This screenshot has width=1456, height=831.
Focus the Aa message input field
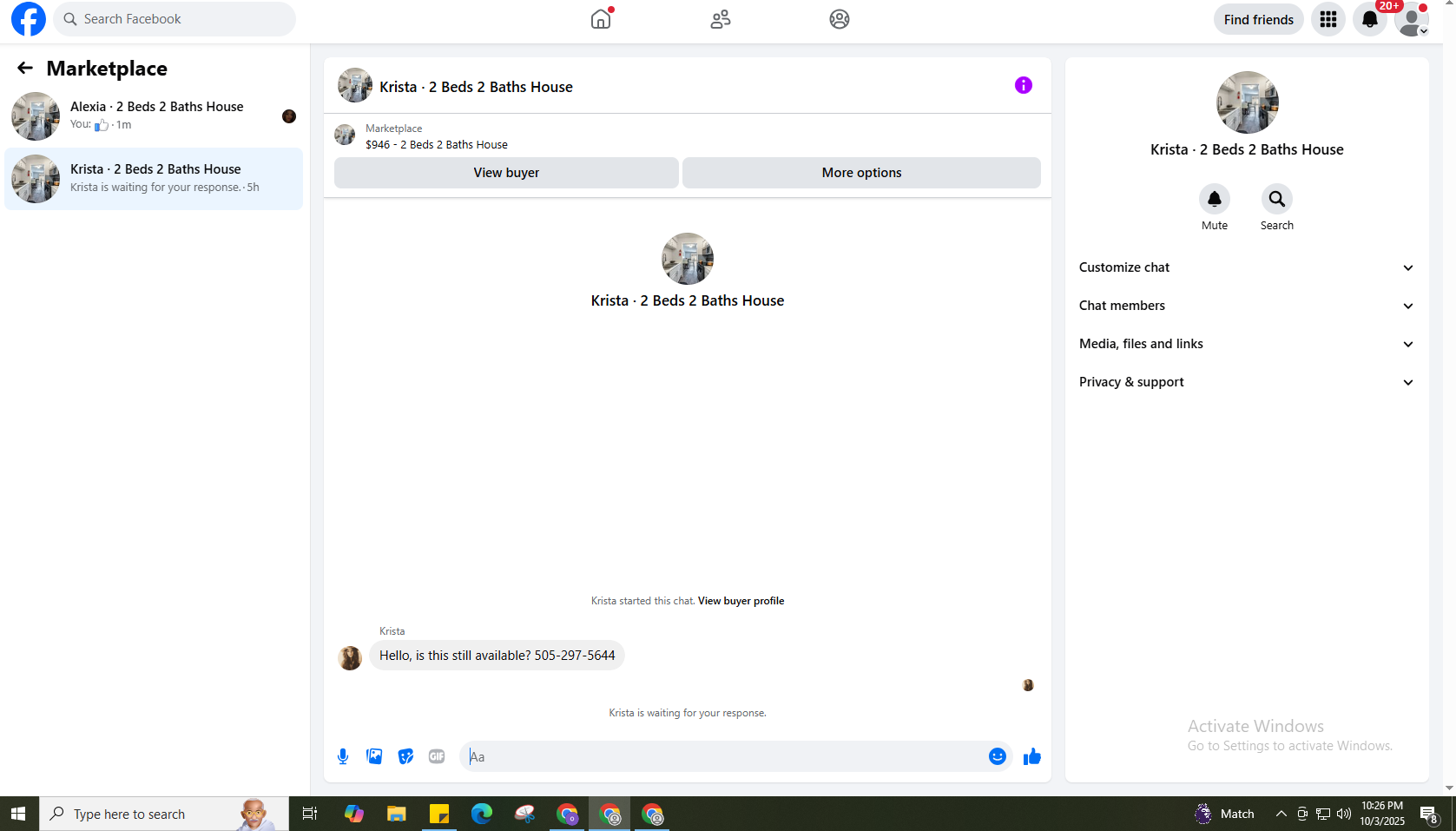(x=725, y=756)
